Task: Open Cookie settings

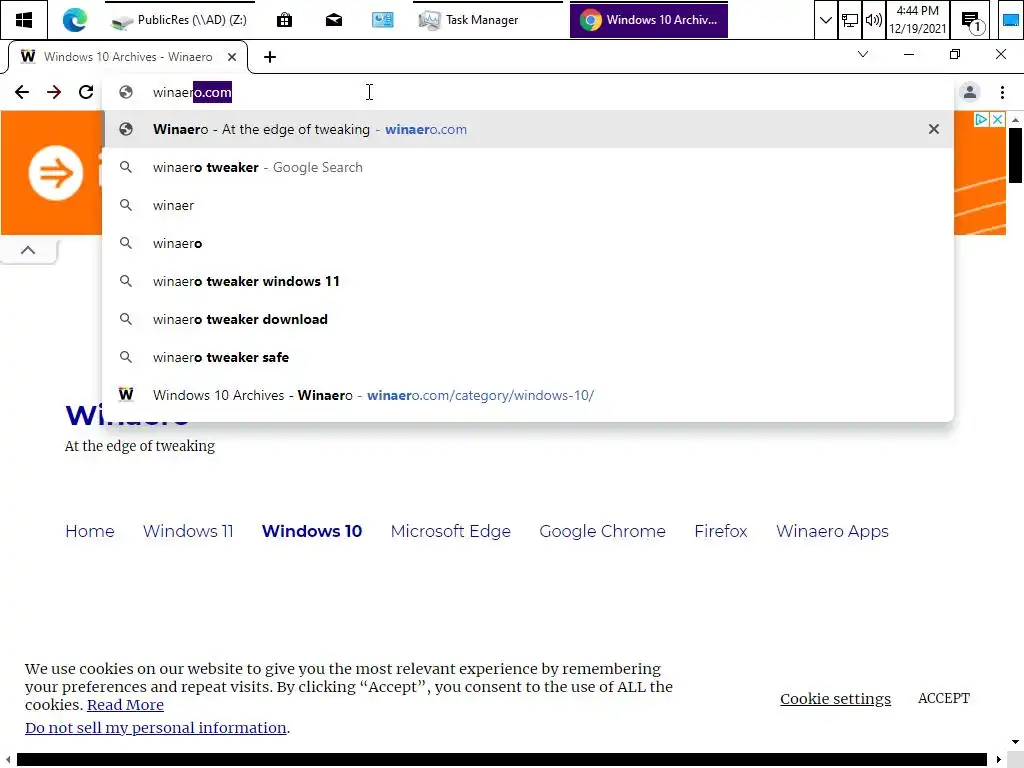Action: point(835,699)
